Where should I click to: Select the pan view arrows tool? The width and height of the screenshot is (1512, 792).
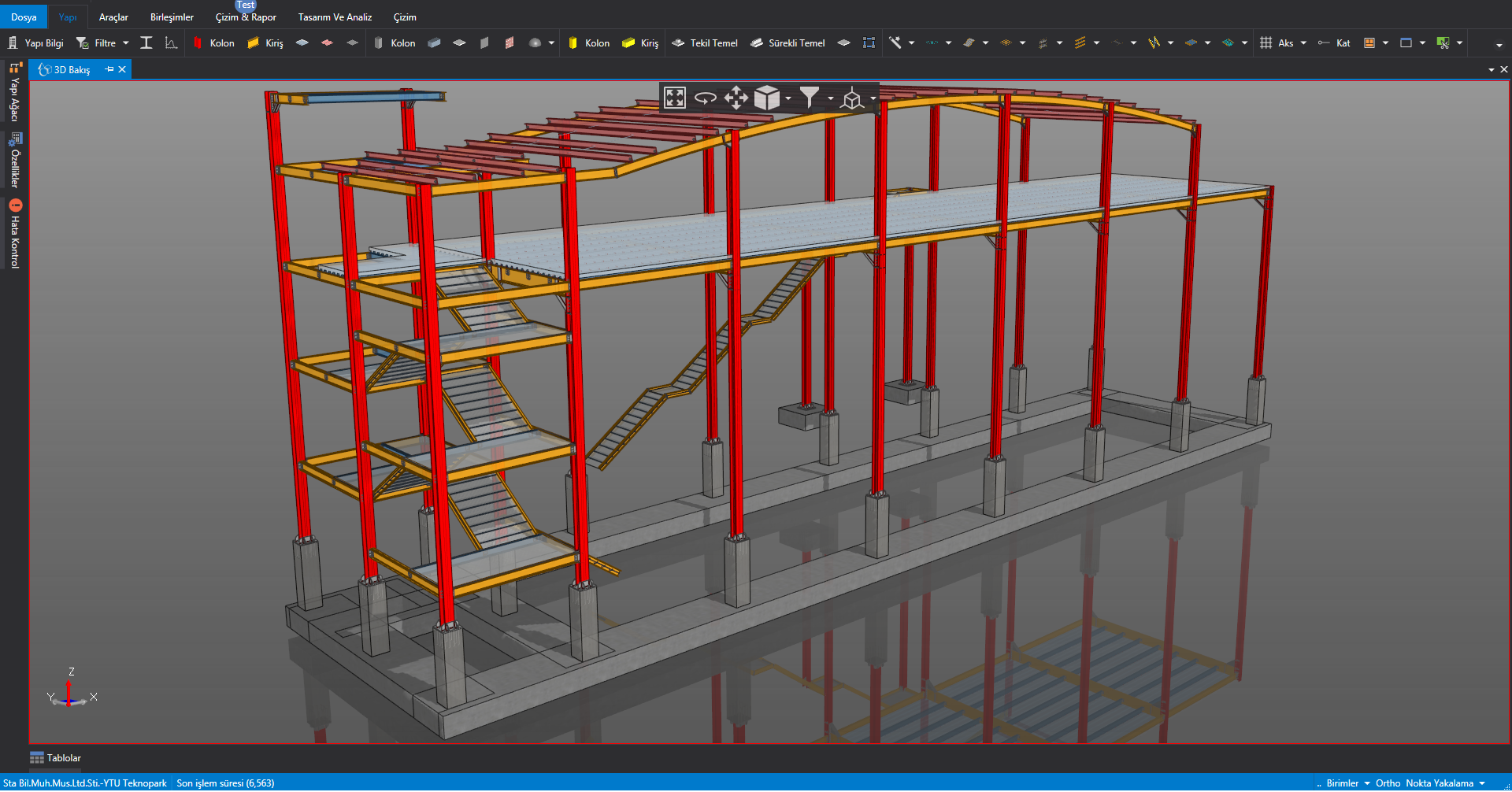(736, 98)
